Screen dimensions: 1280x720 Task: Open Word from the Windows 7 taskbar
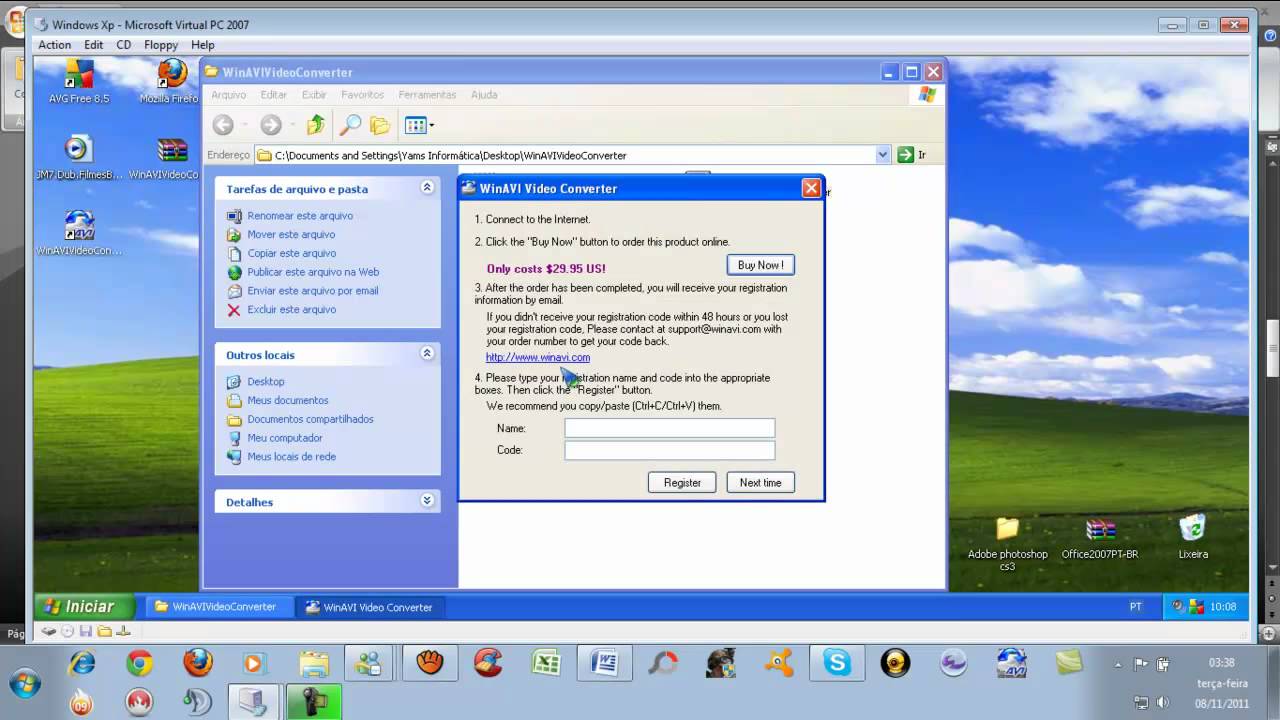click(x=604, y=662)
